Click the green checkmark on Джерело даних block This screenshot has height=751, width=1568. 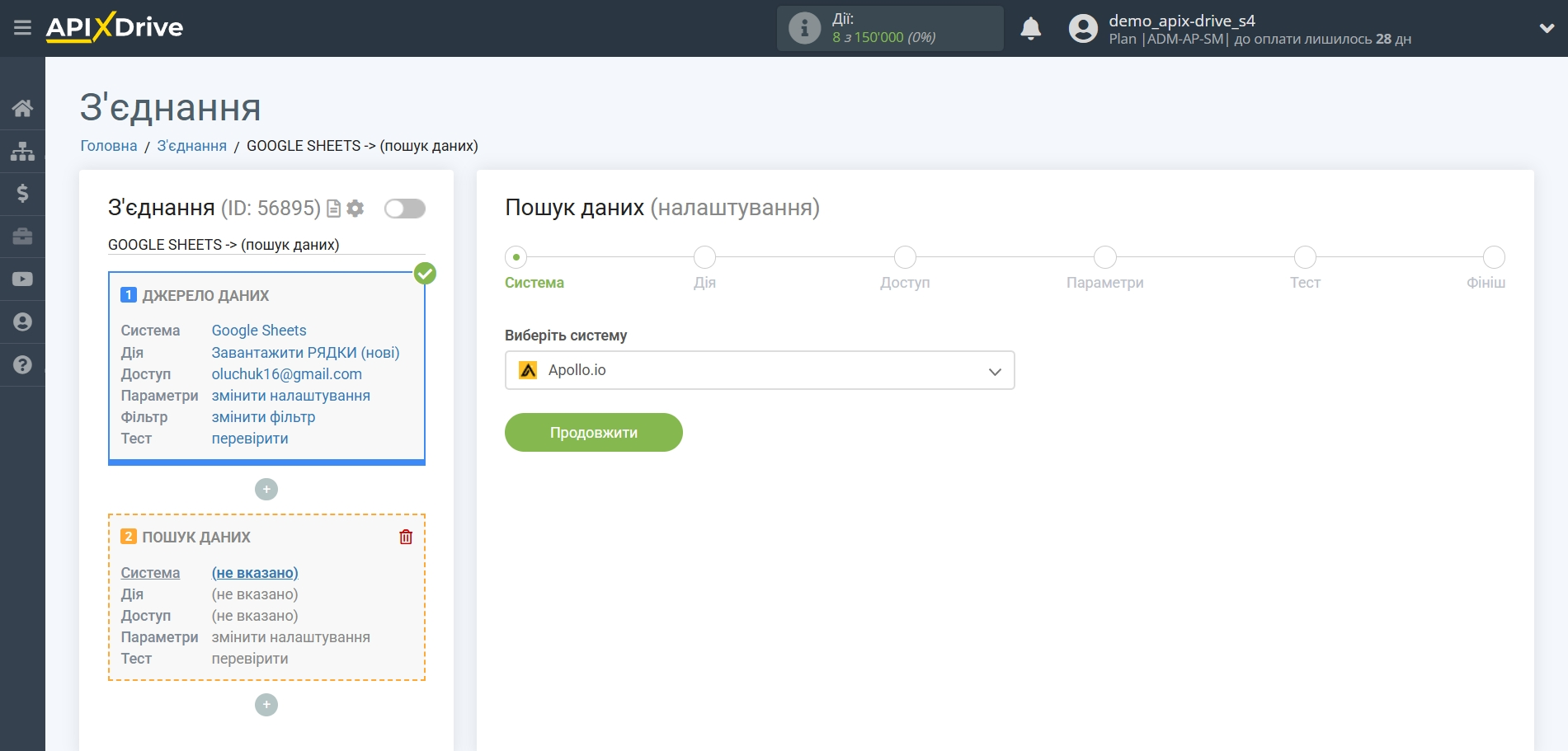pos(426,273)
